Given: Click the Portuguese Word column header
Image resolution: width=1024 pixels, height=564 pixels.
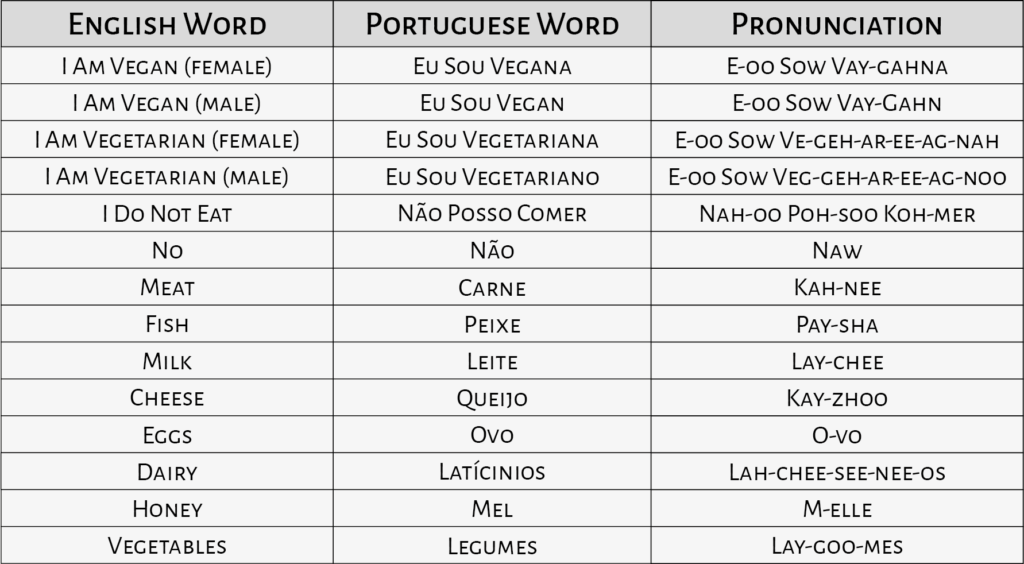Looking at the screenshot, I should [x=492, y=24].
